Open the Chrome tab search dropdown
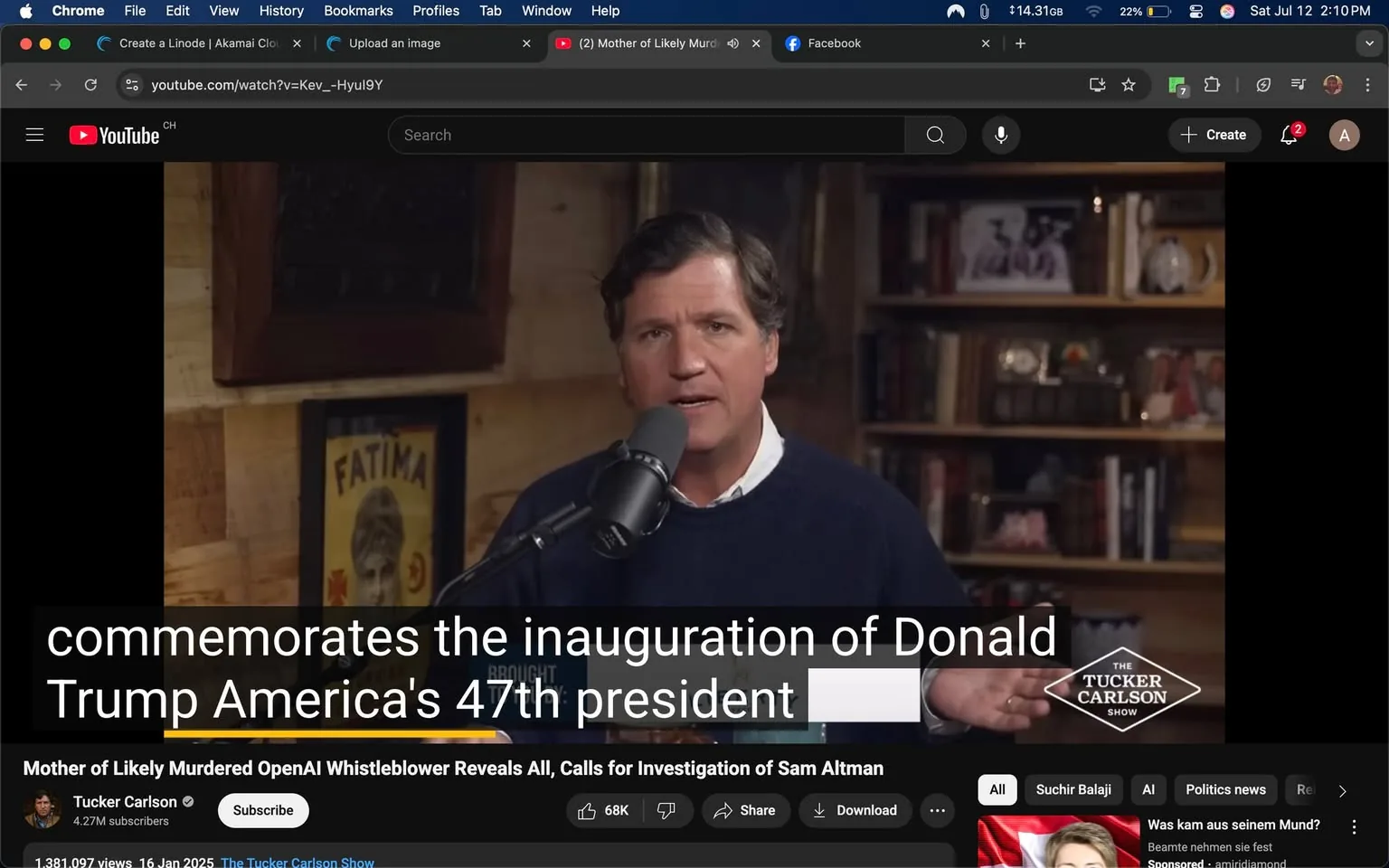The width and height of the screenshot is (1389, 868). [1369, 43]
